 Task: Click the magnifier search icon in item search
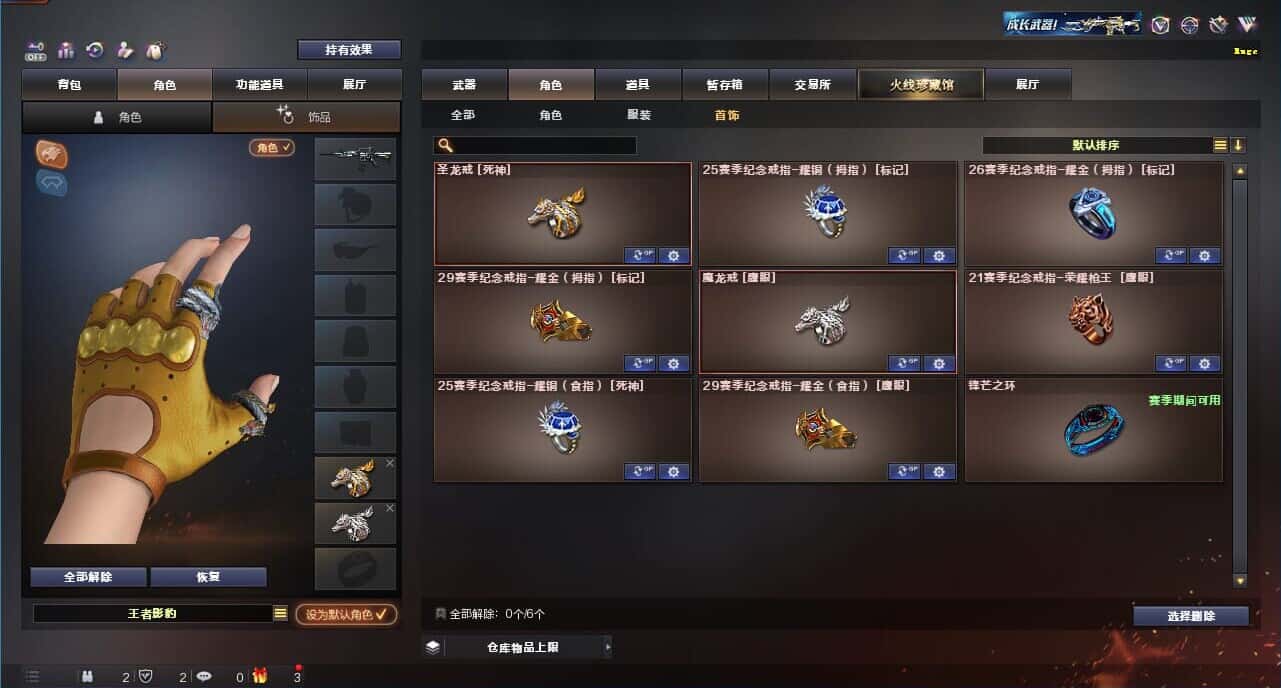coord(445,146)
